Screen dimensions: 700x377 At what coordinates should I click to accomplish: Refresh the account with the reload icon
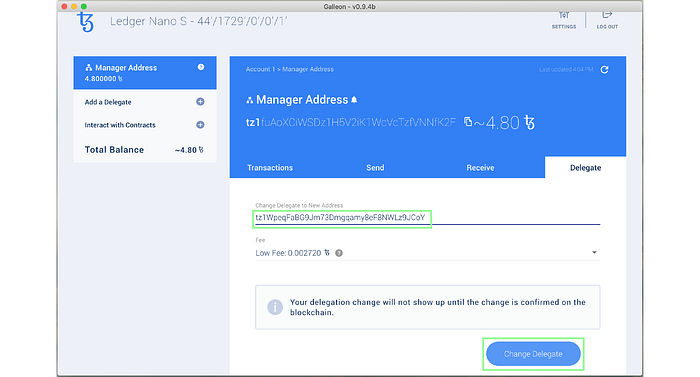coord(604,70)
